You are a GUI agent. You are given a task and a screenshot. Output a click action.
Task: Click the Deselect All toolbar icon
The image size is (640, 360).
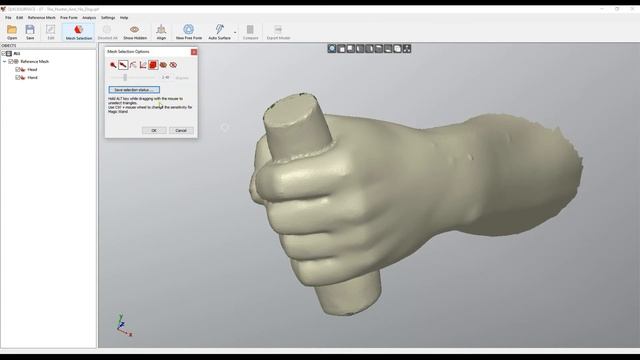coord(107,32)
